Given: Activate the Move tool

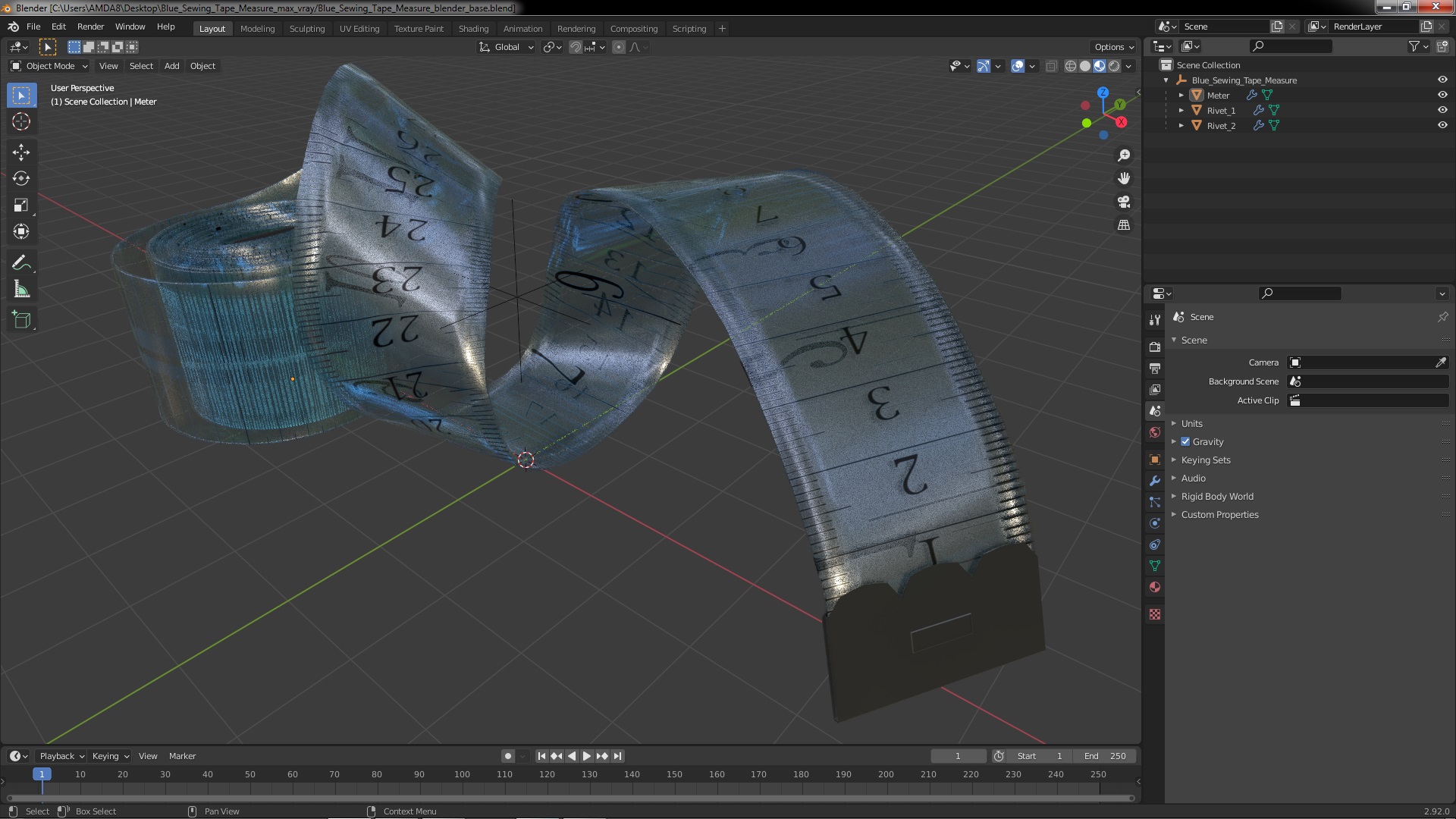Looking at the screenshot, I should pyautogui.click(x=21, y=152).
